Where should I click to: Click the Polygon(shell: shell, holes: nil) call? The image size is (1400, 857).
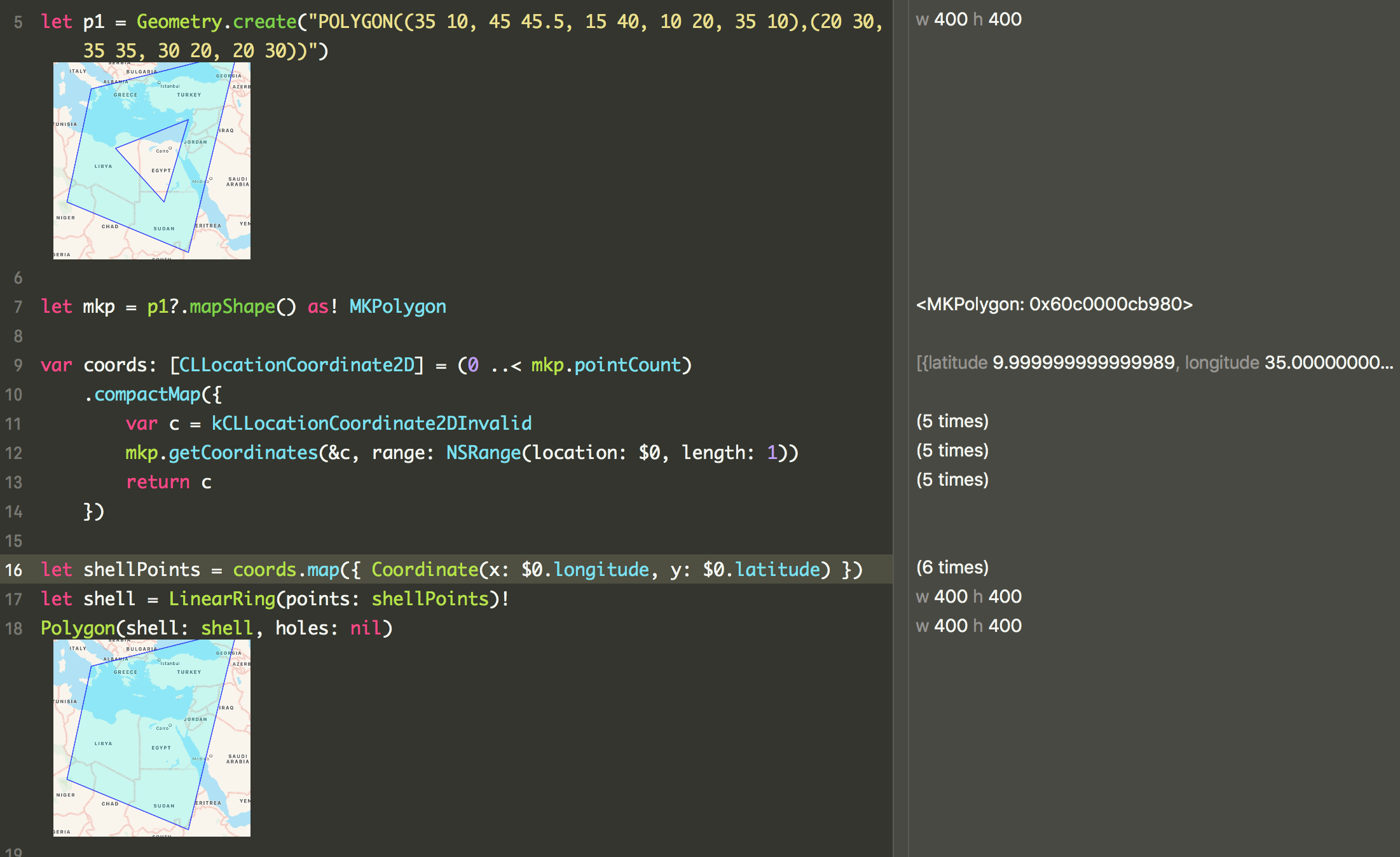[216, 627]
